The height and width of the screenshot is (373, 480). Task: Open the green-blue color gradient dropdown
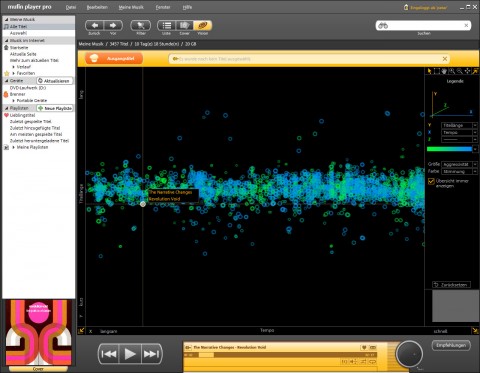click(x=475, y=149)
